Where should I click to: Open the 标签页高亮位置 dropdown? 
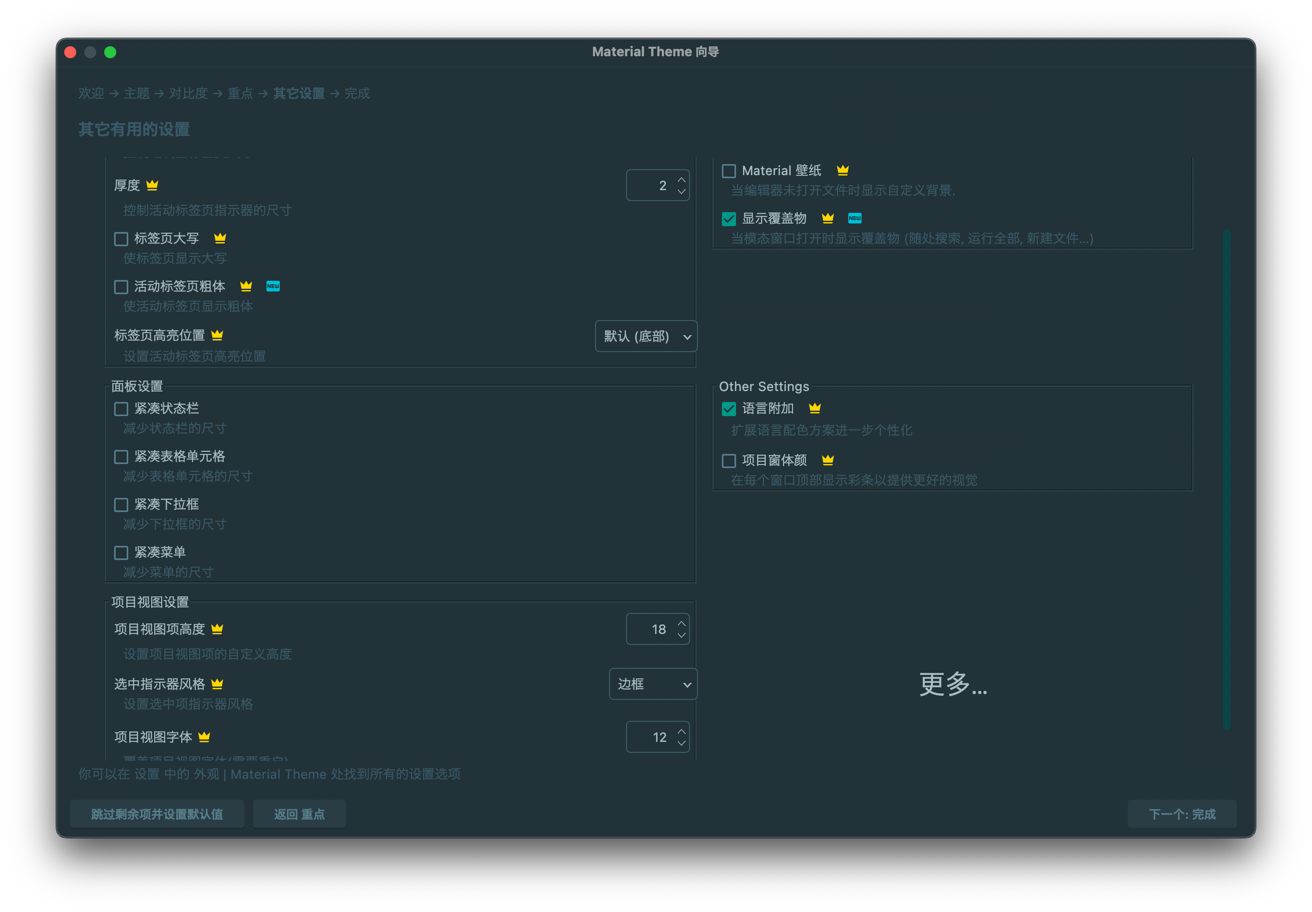pyautogui.click(x=645, y=336)
